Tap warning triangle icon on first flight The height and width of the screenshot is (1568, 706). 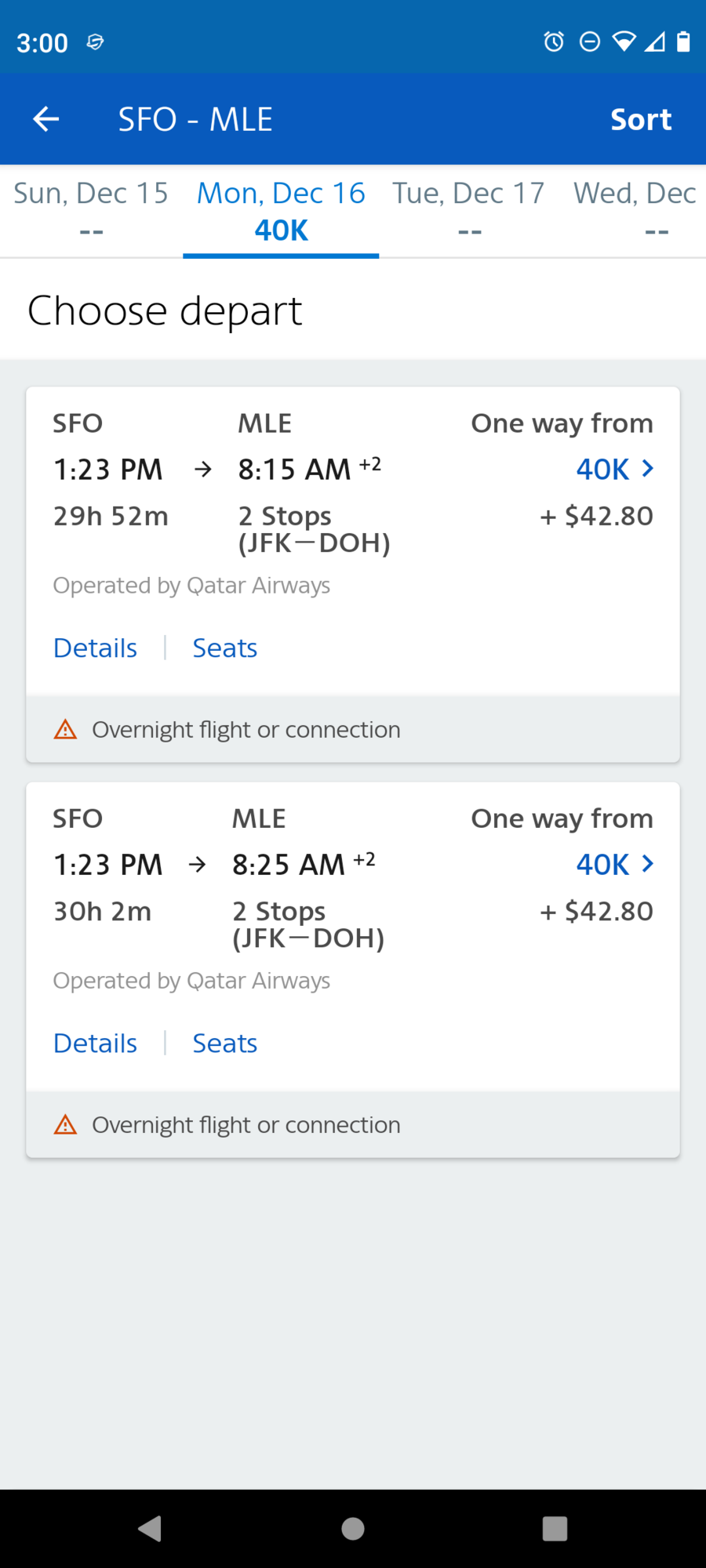tap(65, 730)
